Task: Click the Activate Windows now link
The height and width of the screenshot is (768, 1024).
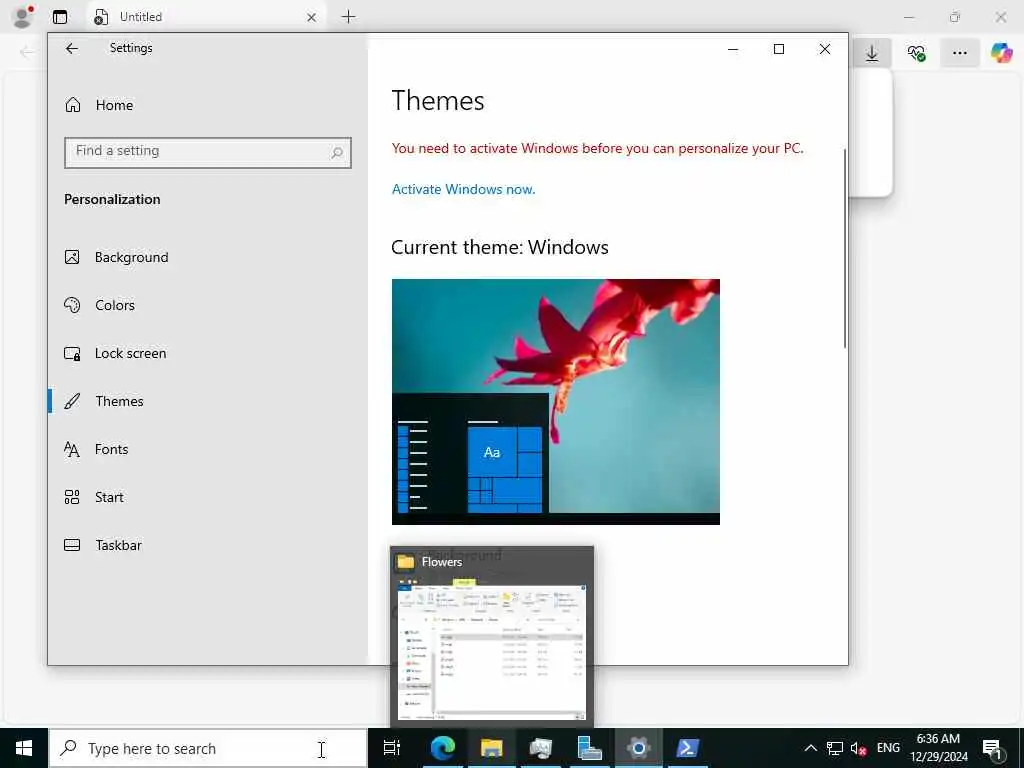Action: pos(463,189)
